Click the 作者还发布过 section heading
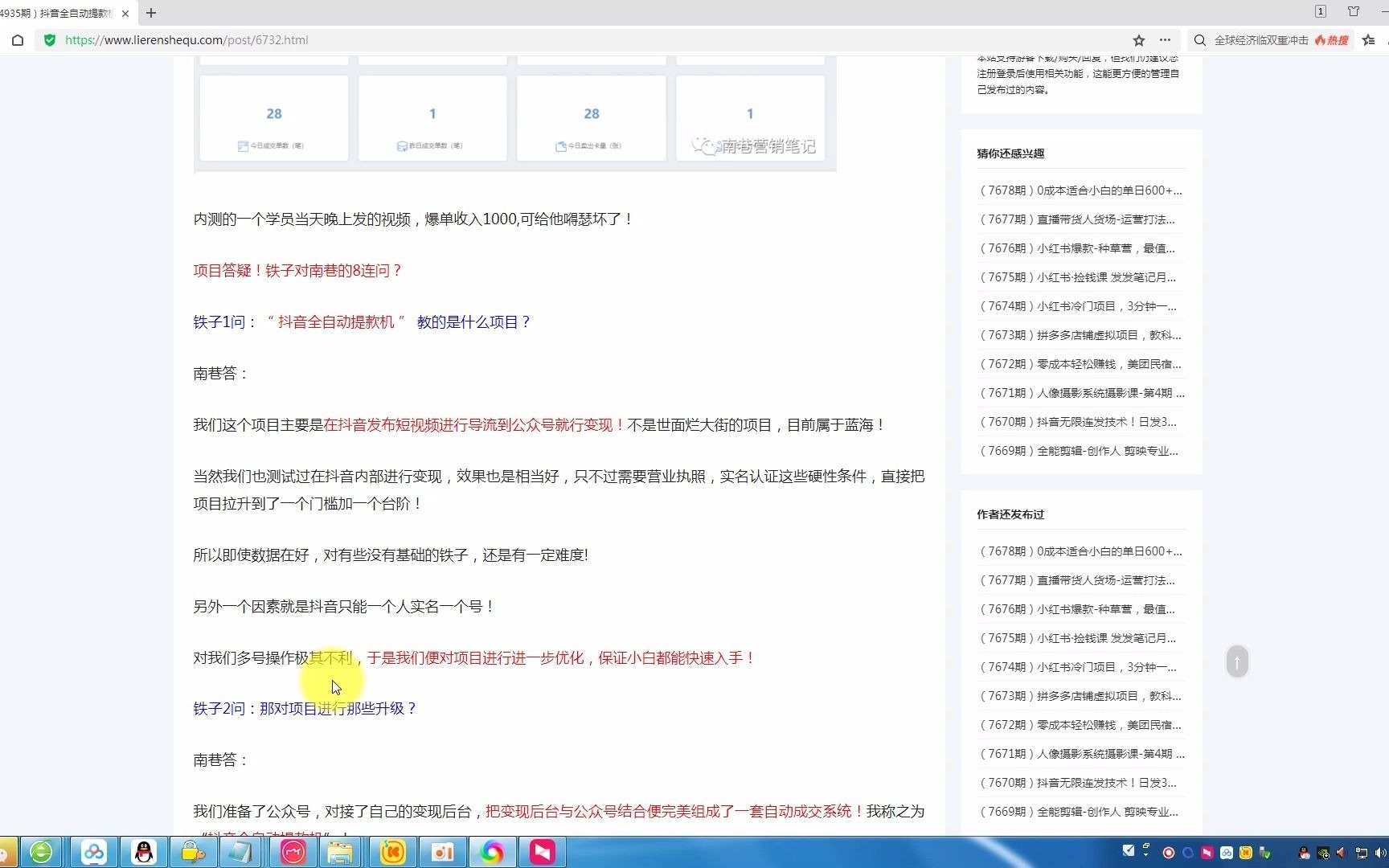 tap(1010, 514)
